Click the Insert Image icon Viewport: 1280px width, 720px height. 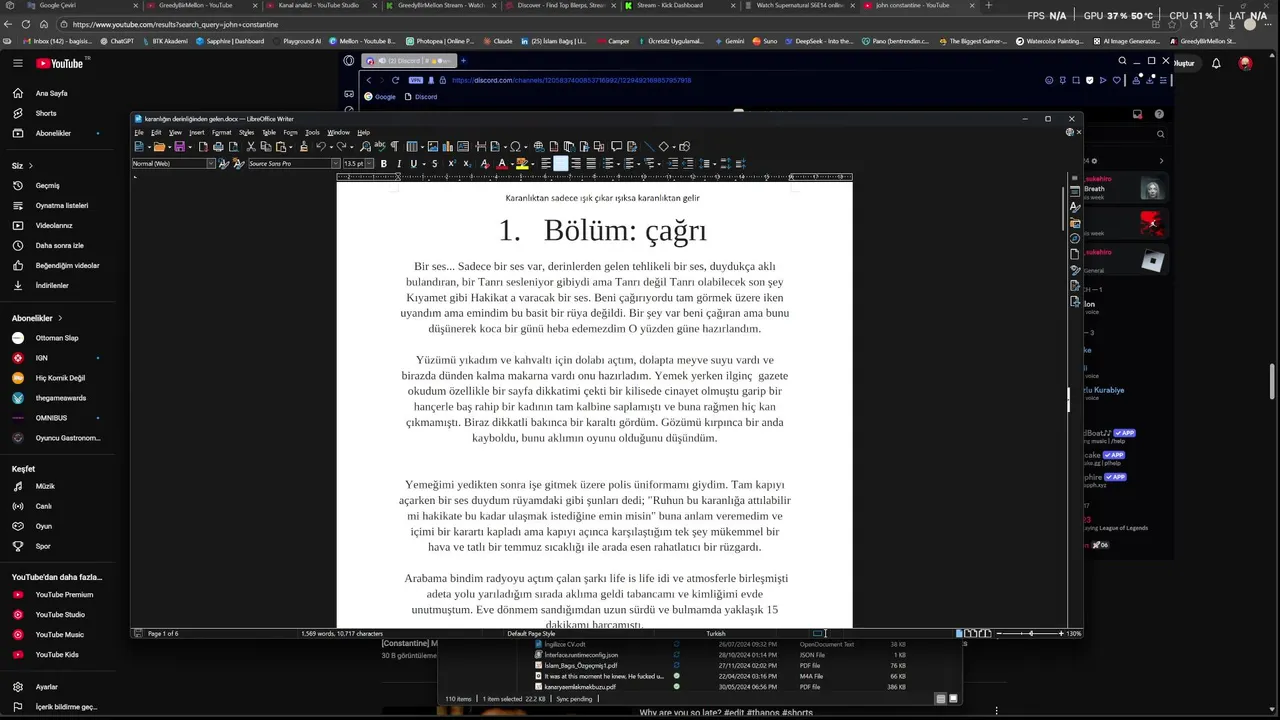[x=432, y=146]
